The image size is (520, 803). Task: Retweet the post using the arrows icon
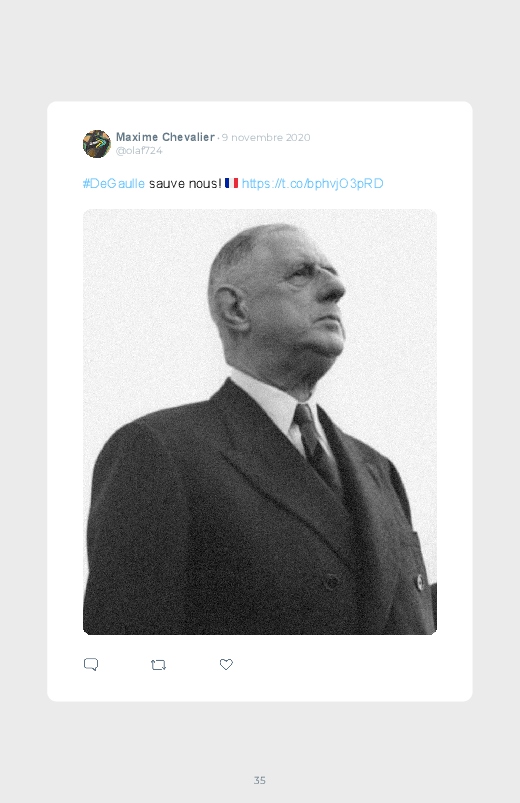[158, 665]
